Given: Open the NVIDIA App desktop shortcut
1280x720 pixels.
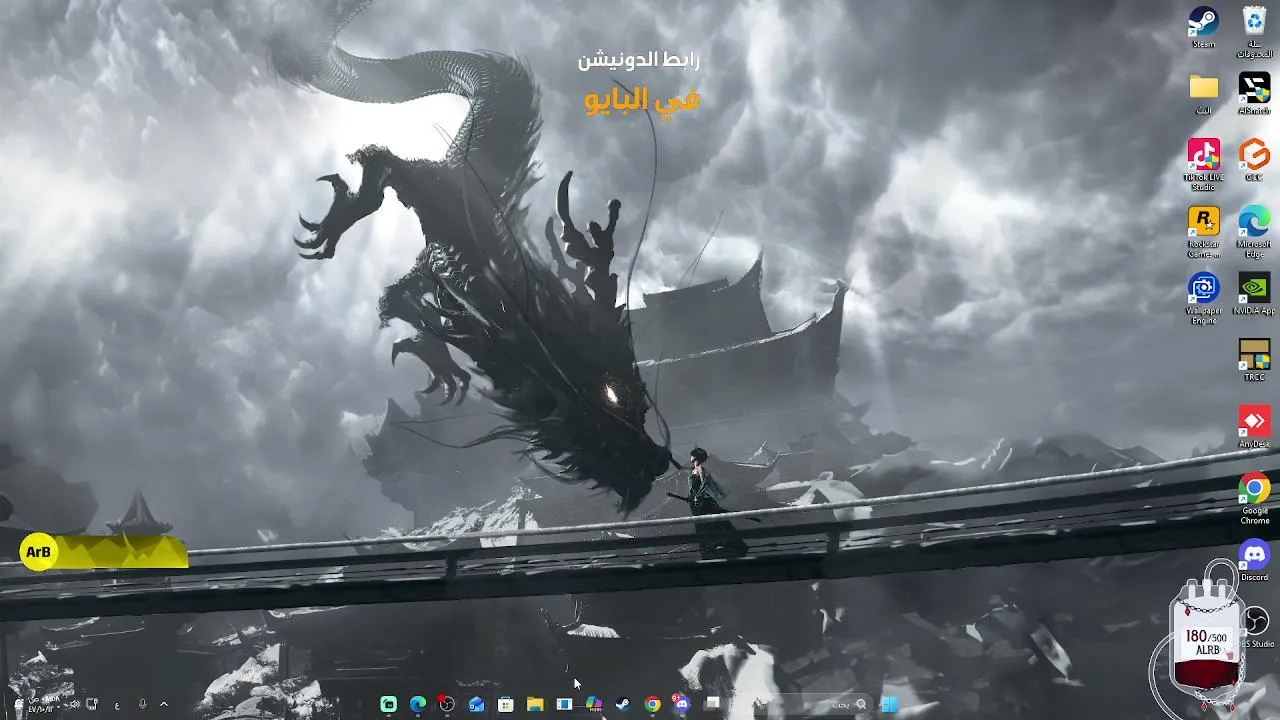Looking at the screenshot, I should 1254,294.
